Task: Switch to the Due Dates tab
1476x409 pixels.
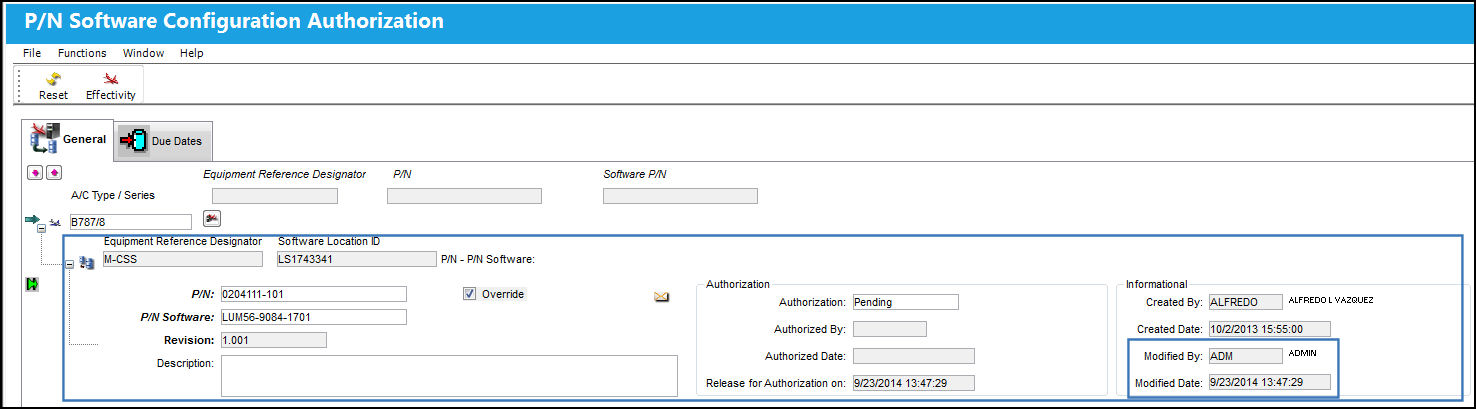Action: tap(163, 141)
